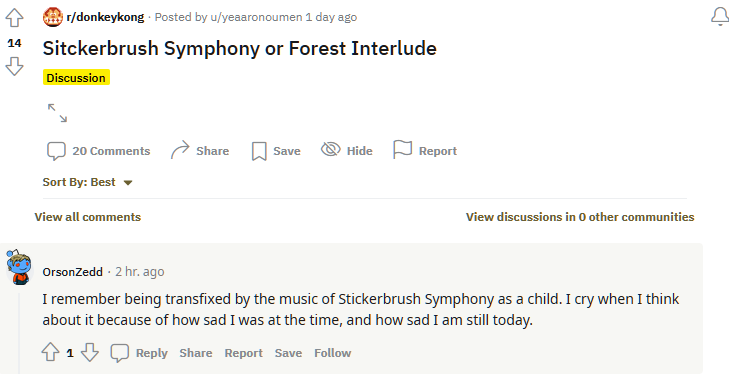Follow OrsonZedd's comment thread

332,353
